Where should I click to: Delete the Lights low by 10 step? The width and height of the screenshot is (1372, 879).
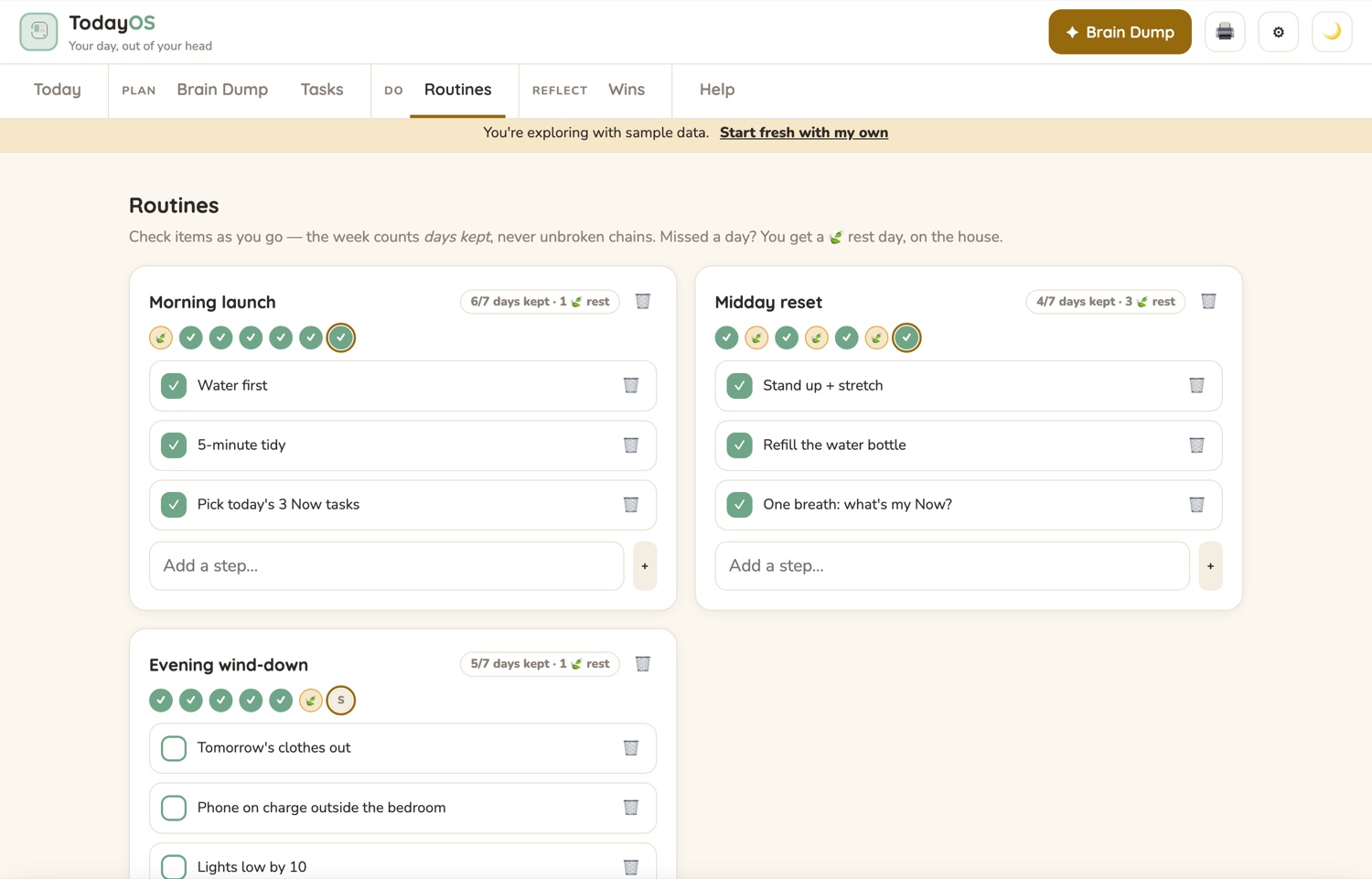pyautogui.click(x=631, y=867)
